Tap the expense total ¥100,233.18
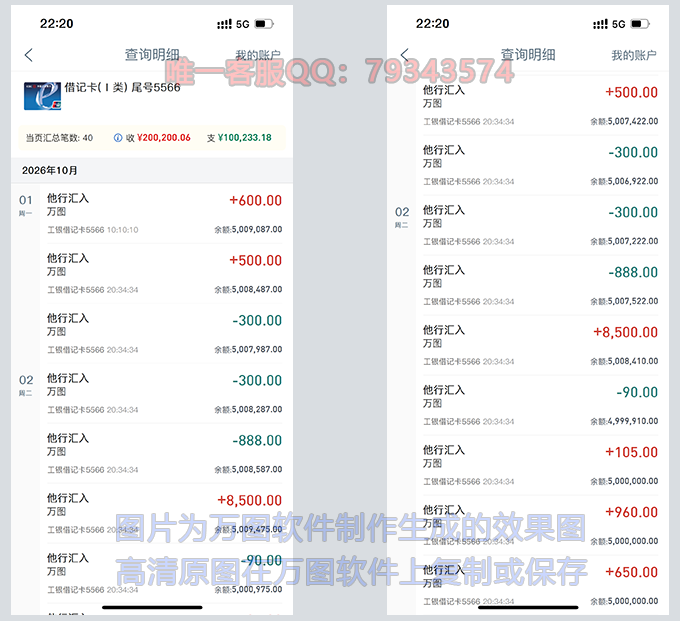 [244, 137]
